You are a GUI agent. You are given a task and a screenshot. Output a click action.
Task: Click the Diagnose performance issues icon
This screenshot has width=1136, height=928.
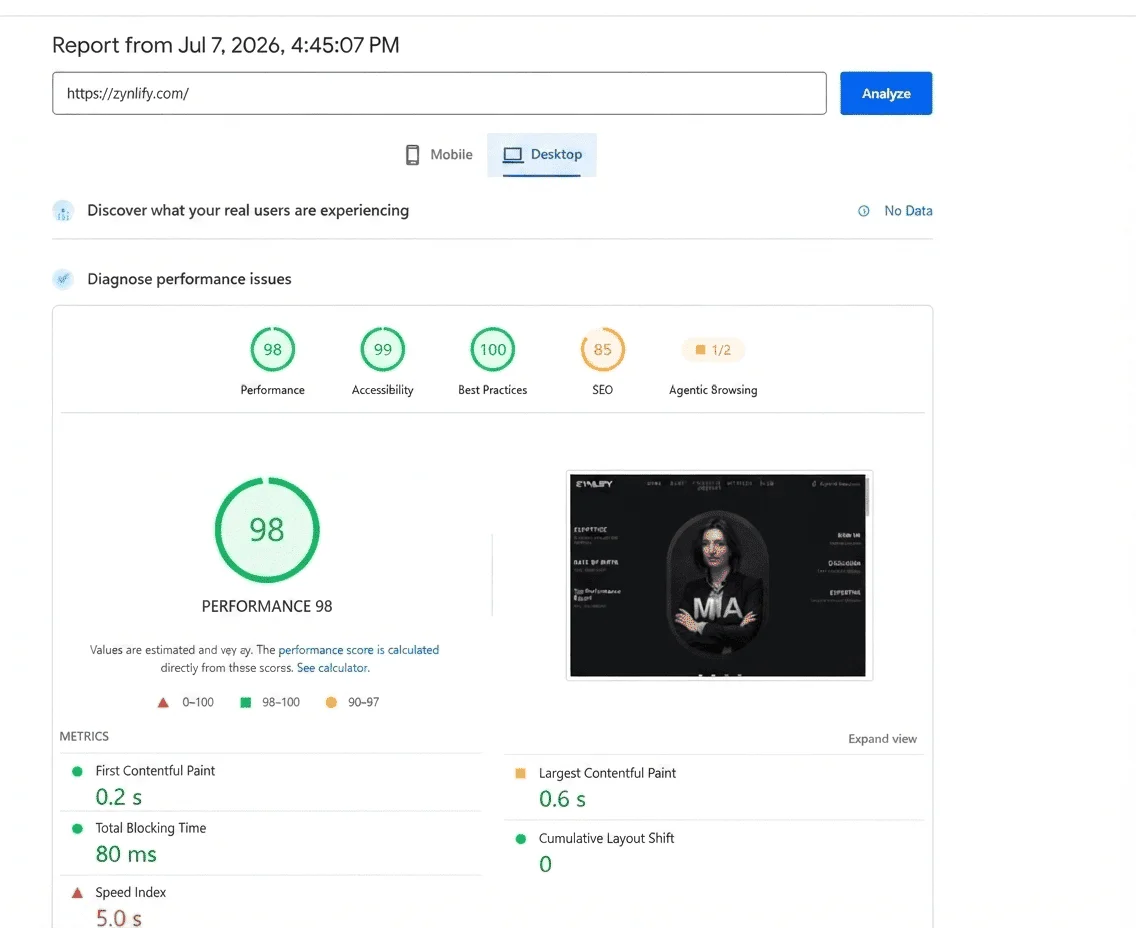(x=63, y=279)
